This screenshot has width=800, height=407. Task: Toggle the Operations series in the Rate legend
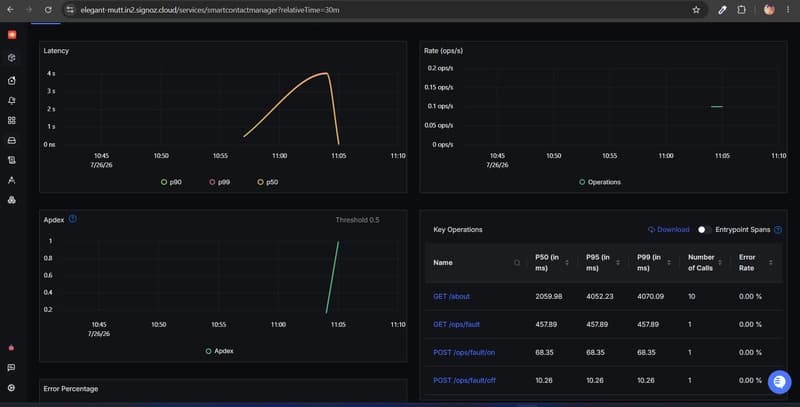tap(600, 182)
